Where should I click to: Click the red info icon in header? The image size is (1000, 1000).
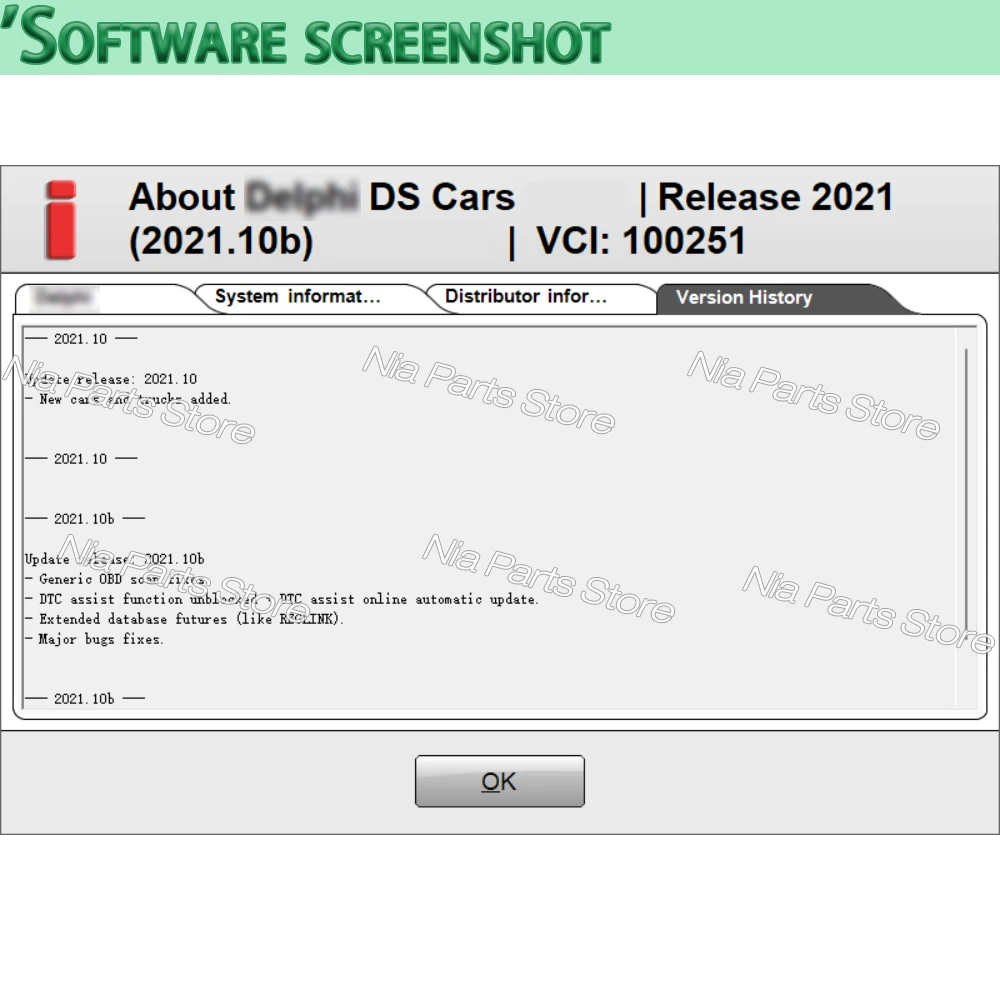(x=61, y=220)
